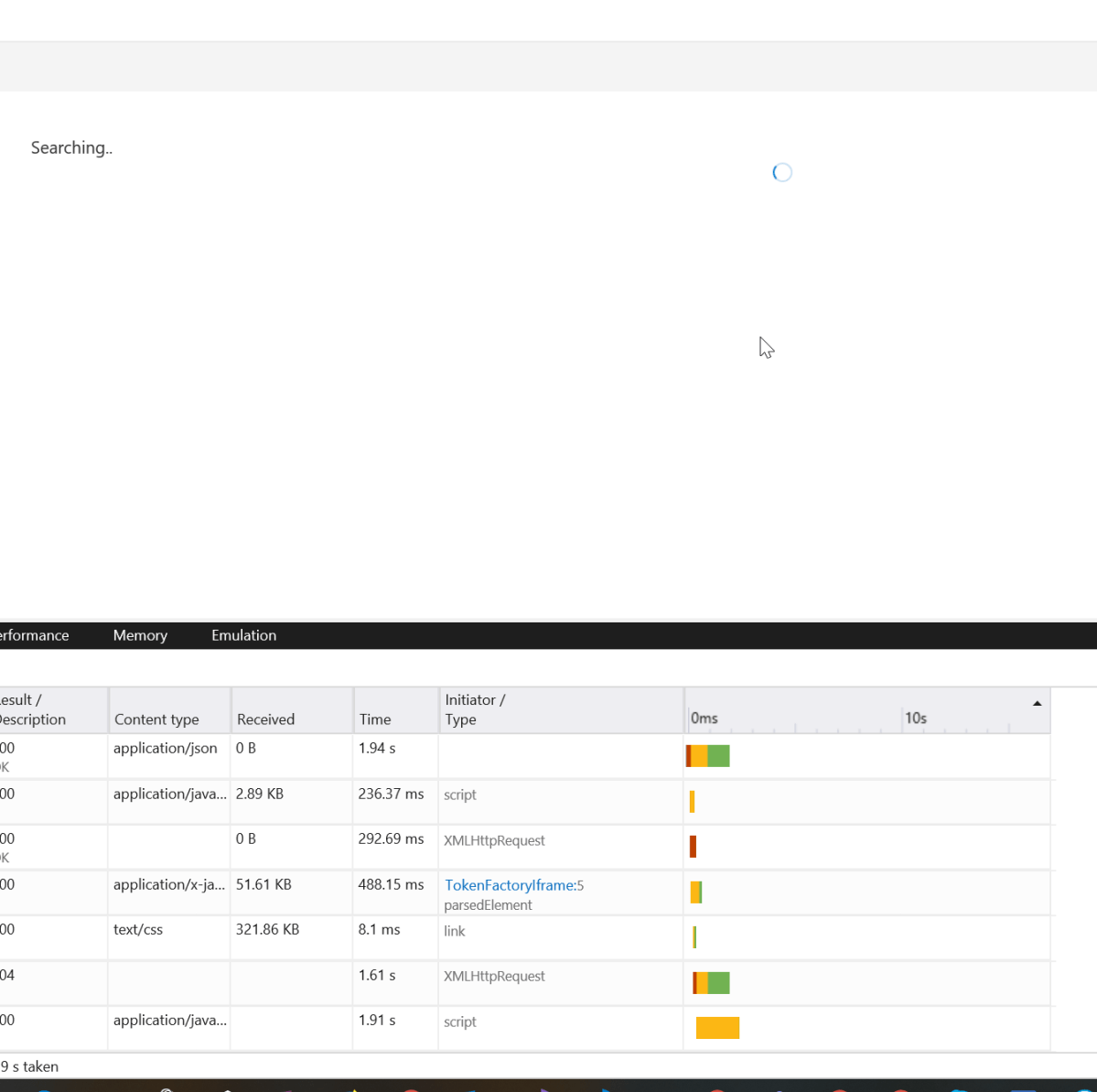Open the Emulation tab

click(243, 635)
